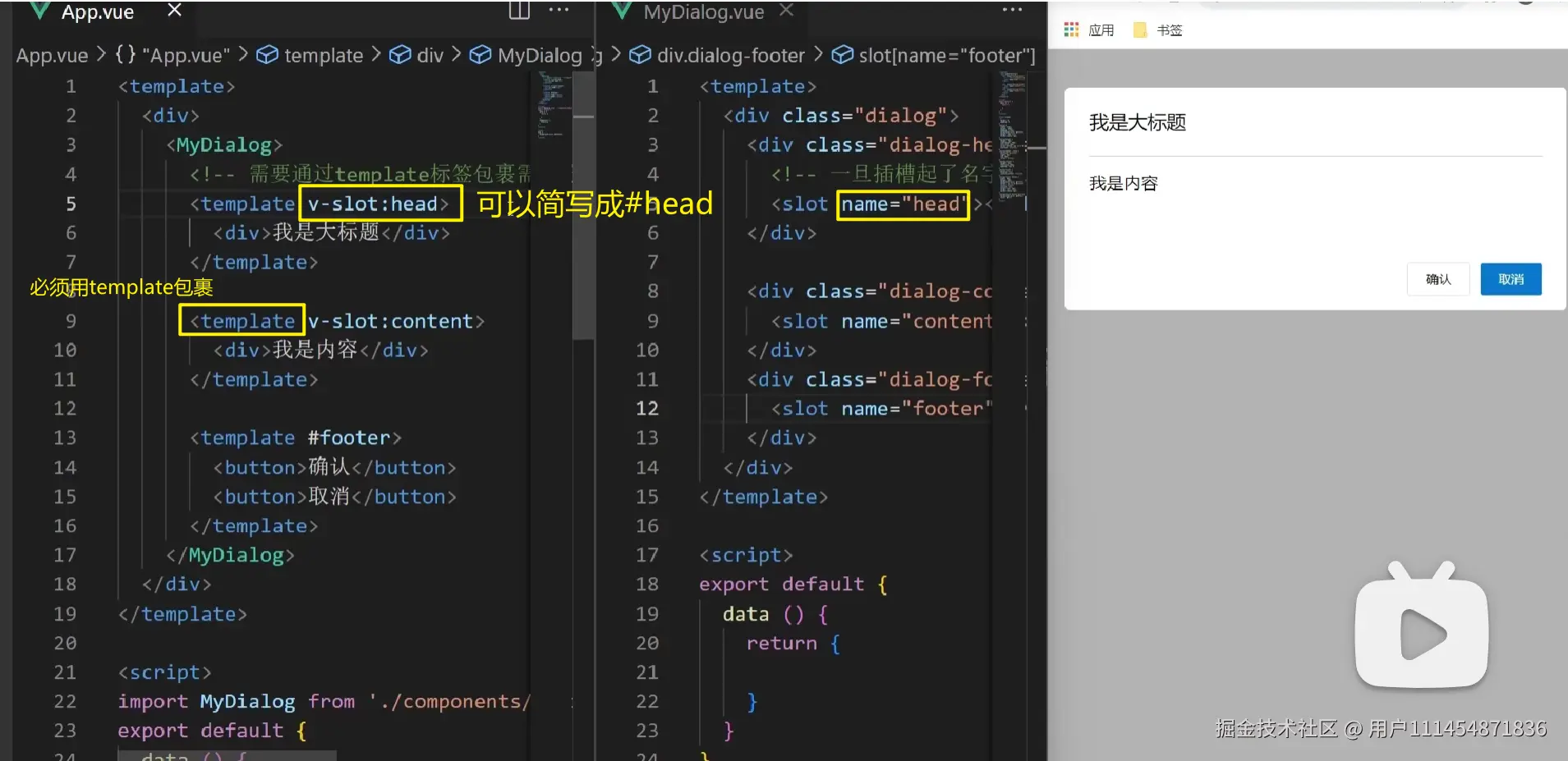Close the MyDialog.vue editor tab
This screenshot has width=1568, height=761.
coord(786,10)
